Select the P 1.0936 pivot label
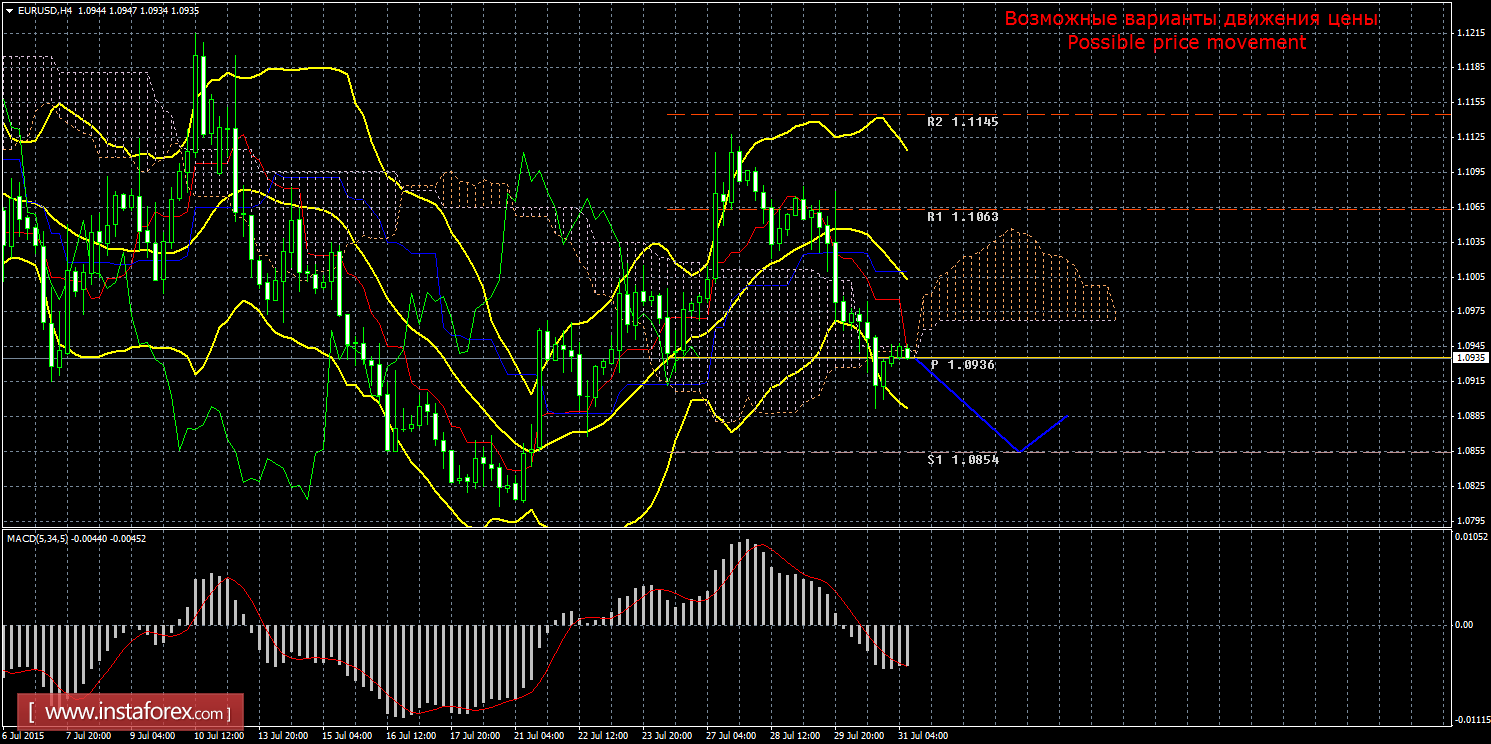 pyautogui.click(x=963, y=365)
